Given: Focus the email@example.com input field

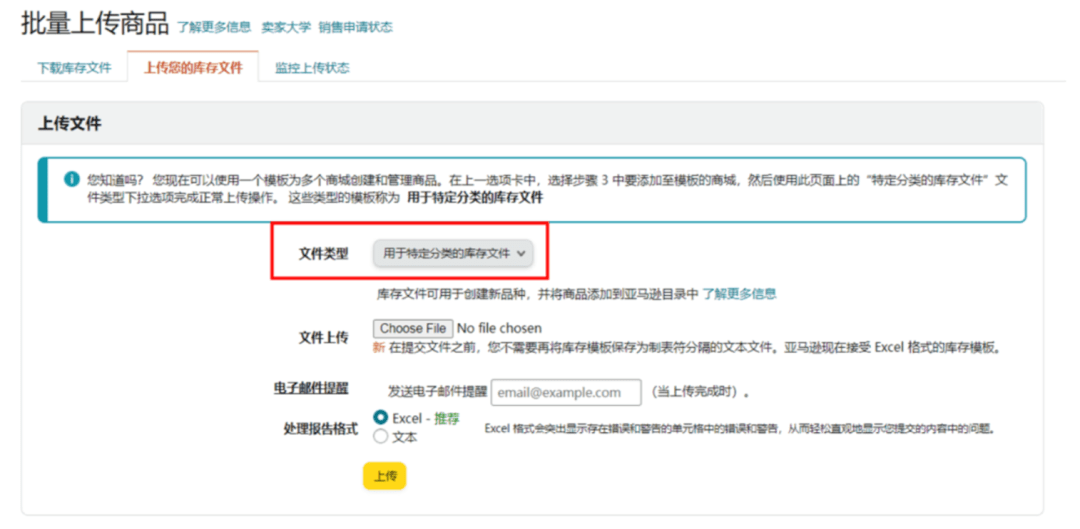Looking at the screenshot, I should click(566, 392).
